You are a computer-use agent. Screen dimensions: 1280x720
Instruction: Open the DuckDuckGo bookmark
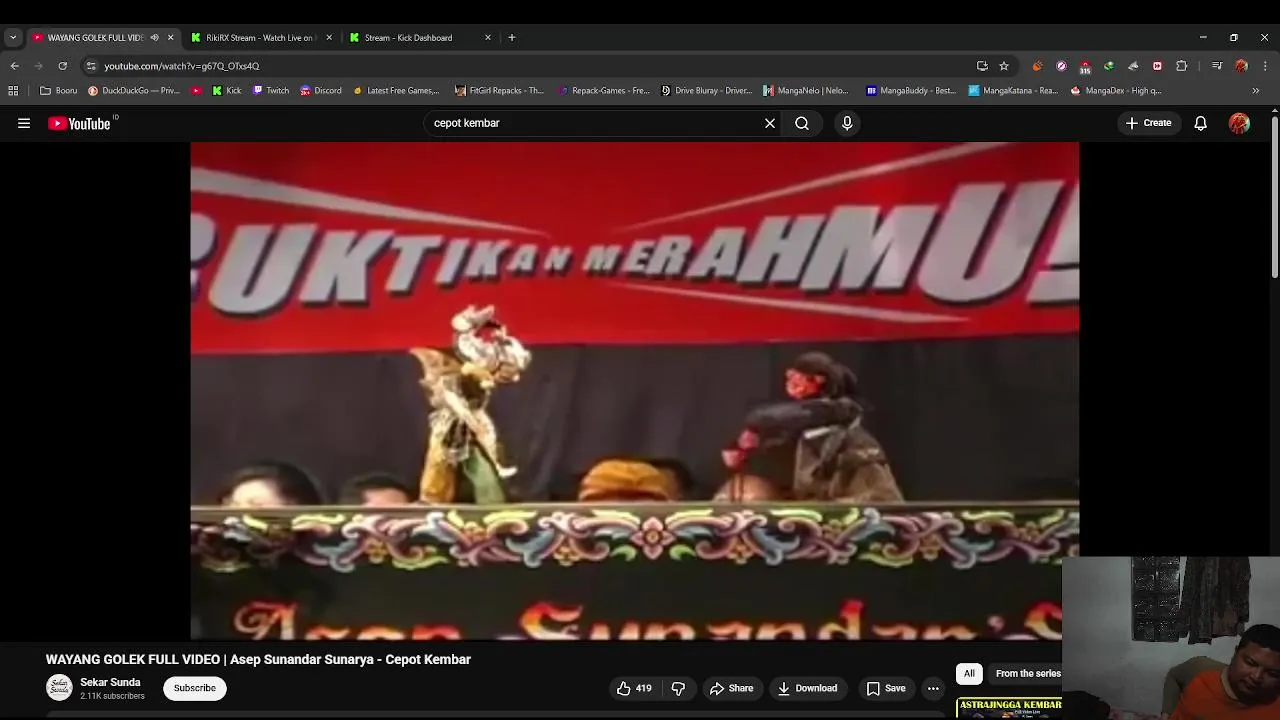coord(134,90)
